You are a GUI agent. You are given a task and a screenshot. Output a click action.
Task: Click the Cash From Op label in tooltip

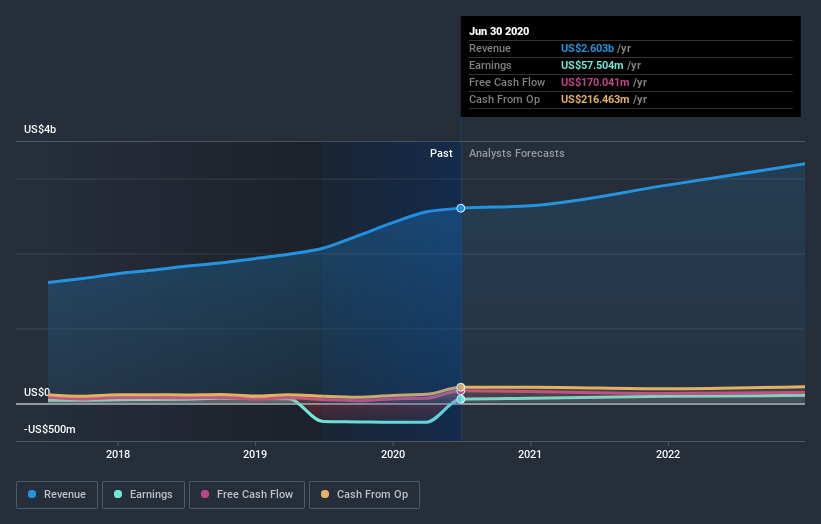tap(504, 99)
